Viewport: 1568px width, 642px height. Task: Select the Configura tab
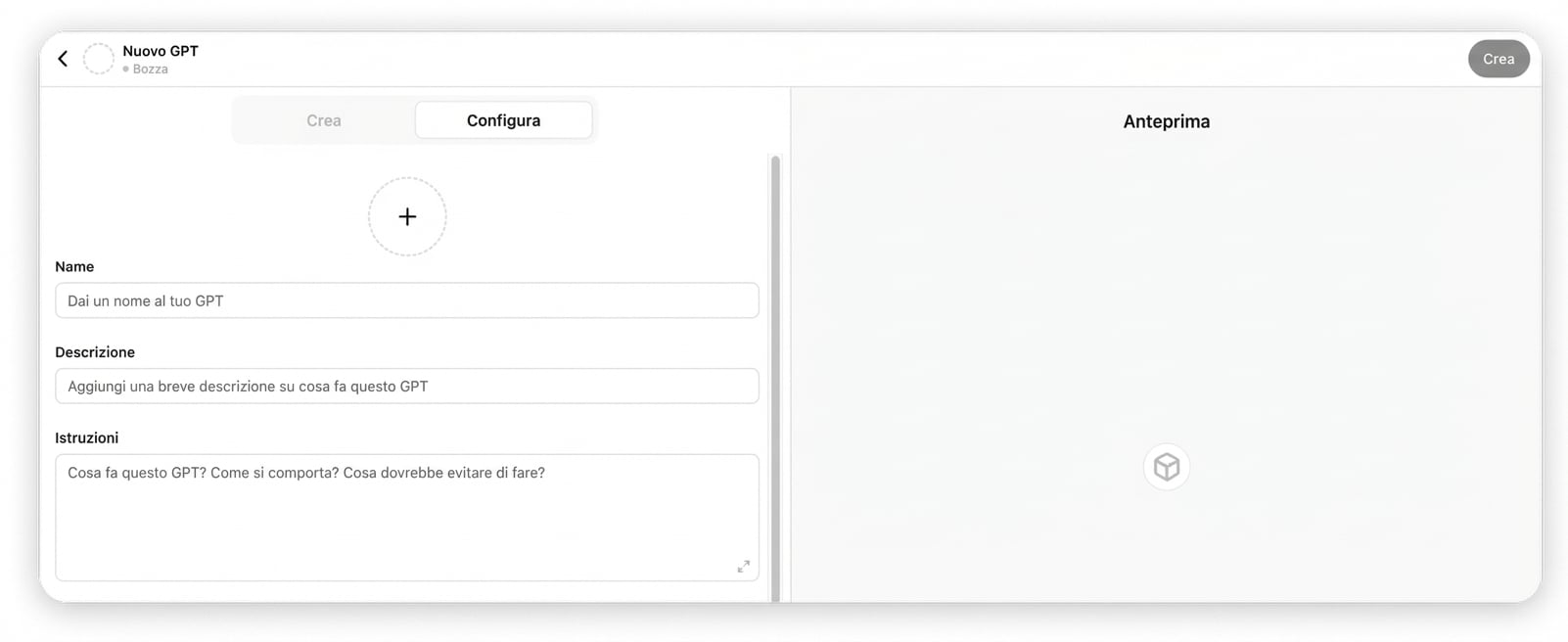pos(503,120)
